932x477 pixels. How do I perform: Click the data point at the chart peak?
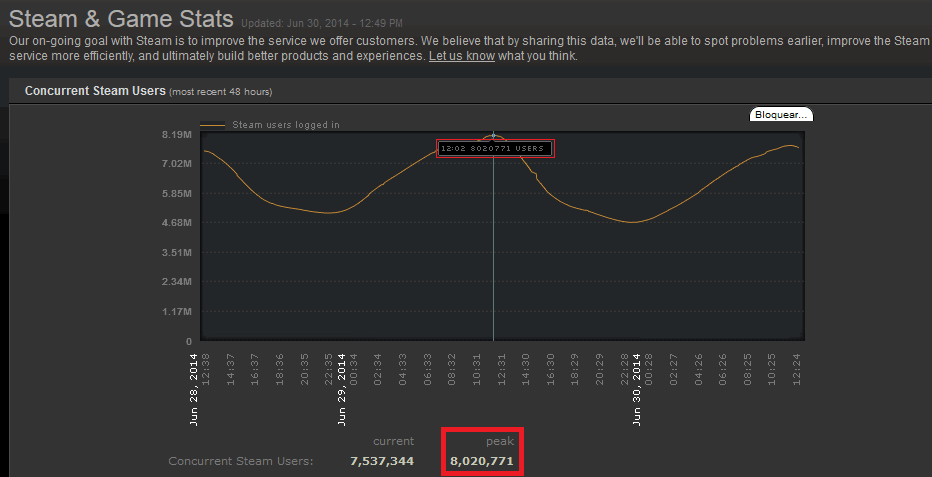click(493, 135)
